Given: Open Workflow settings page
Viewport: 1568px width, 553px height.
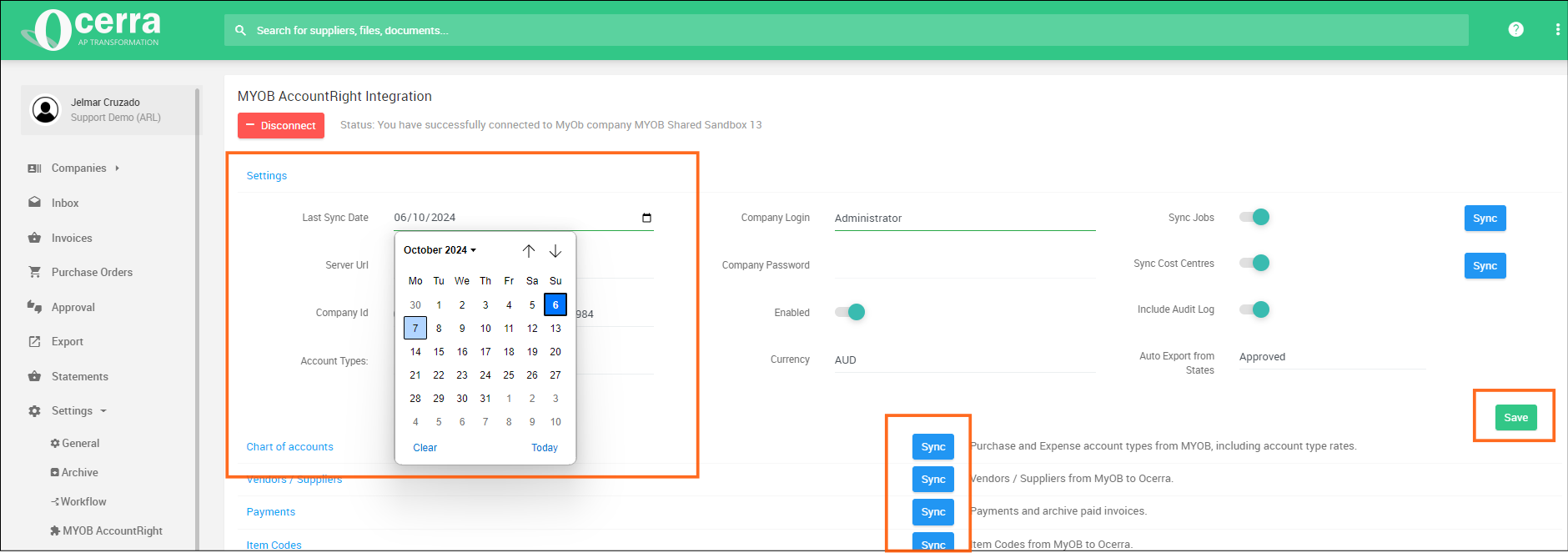Looking at the screenshot, I should pos(78,502).
